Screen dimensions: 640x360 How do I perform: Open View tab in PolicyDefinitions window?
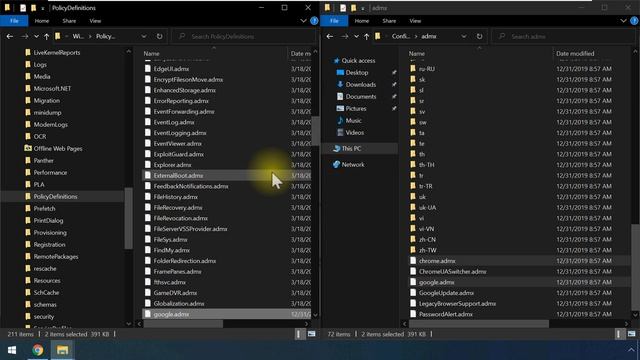click(x=95, y=21)
